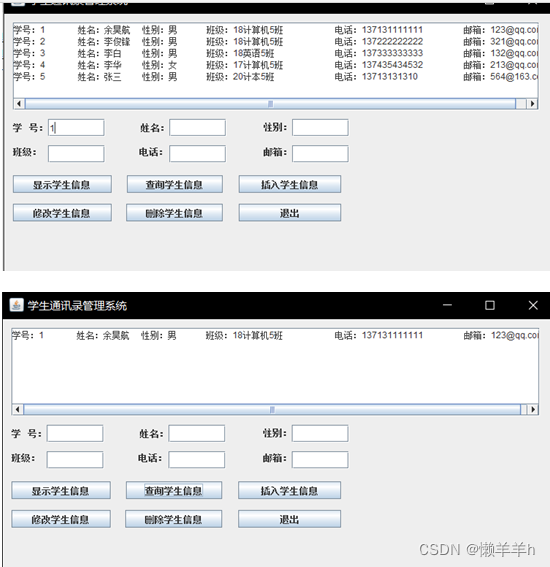Focus the 学号 input field in lower window
The height and width of the screenshot is (567, 550).
click(x=75, y=433)
